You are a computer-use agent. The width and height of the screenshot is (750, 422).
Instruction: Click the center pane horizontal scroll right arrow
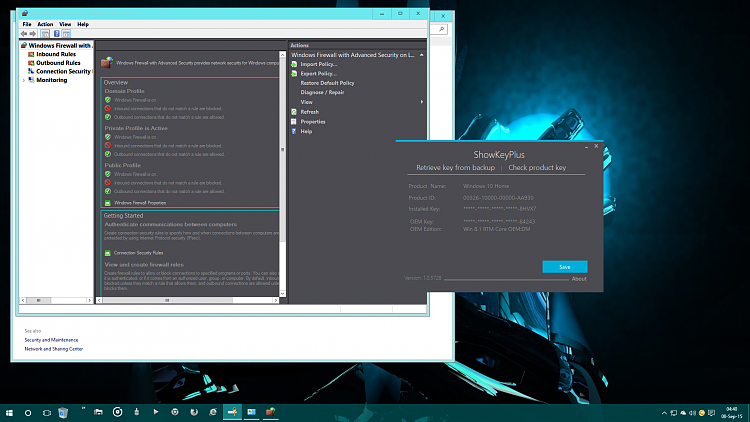point(276,300)
